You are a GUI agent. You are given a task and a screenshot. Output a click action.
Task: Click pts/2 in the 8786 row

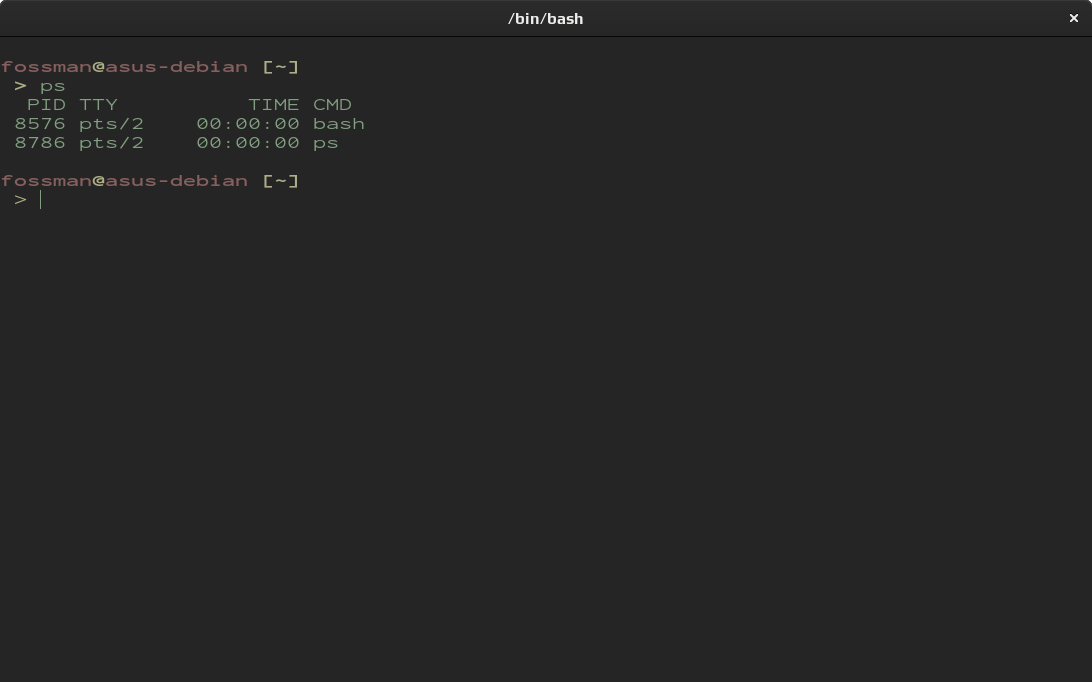[x=111, y=143]
